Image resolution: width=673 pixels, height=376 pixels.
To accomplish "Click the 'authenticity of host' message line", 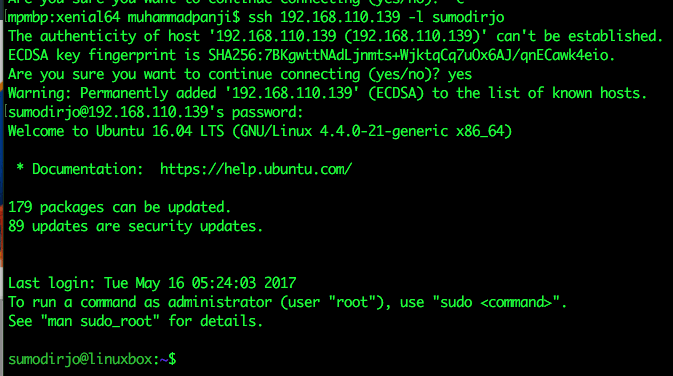I will 336,36.
